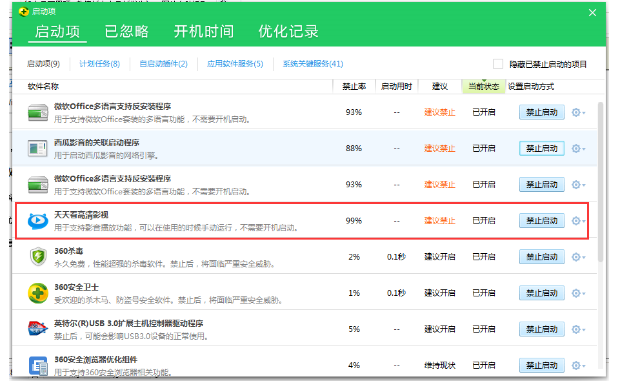Click the 西瓜影音 program icon
Image resolution: width=625 pixels, height=382 pixels.
38,149
